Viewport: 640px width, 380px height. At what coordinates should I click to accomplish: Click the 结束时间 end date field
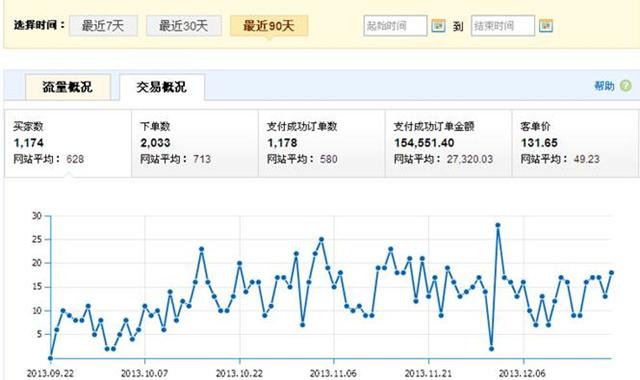click(x=502, y=26)
